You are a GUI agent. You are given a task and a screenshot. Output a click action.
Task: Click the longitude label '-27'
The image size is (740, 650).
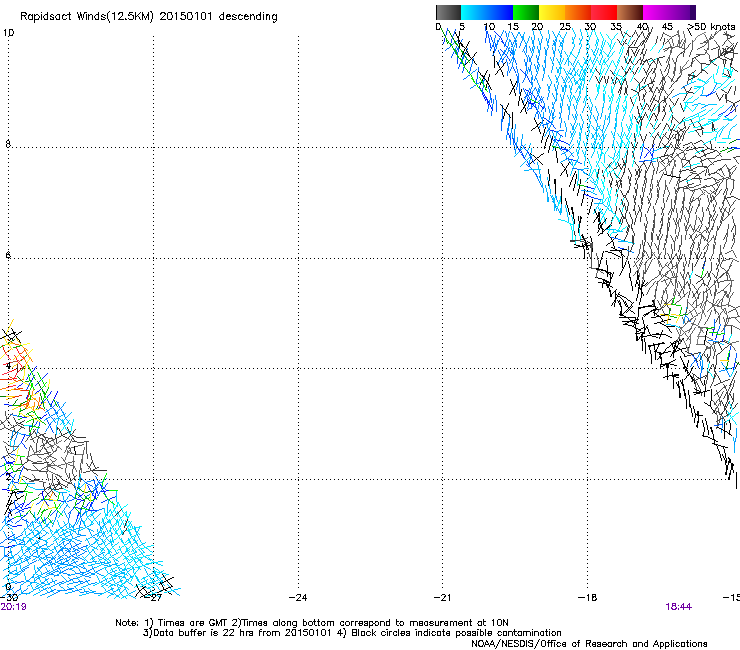(153, 597)
